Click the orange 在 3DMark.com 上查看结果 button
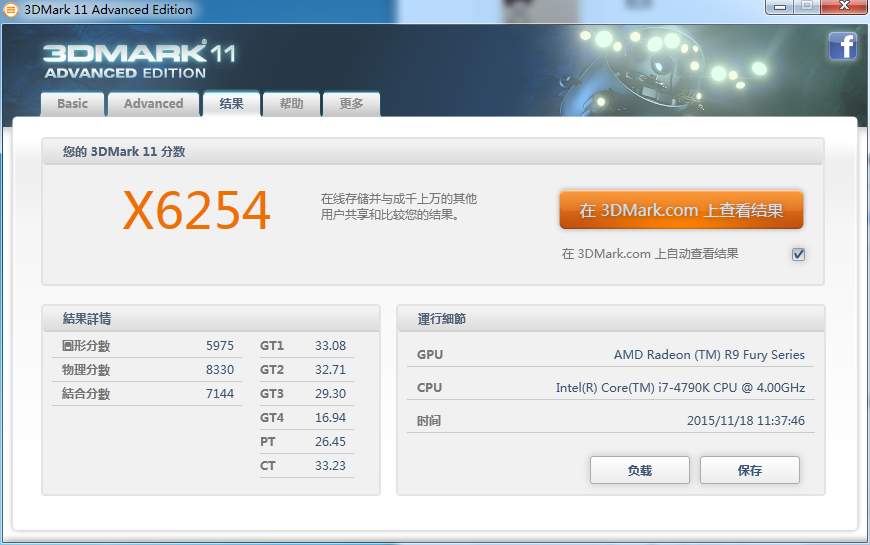This screenshot has width=870, height=545. pos(681,210)
